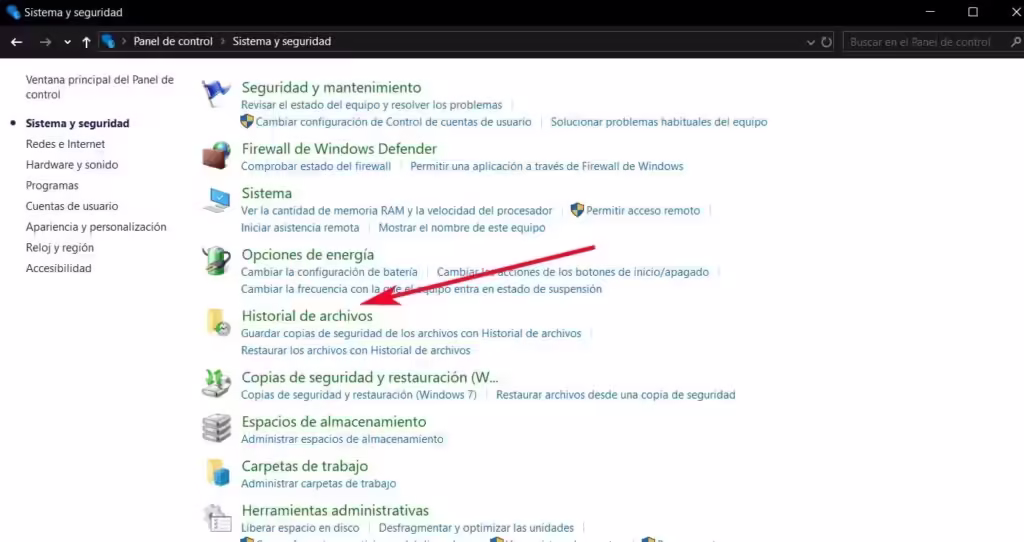1024x542 pixels.
Task: Click the Seguridad y mantenimiento flag icon
Action: point(216,94)
